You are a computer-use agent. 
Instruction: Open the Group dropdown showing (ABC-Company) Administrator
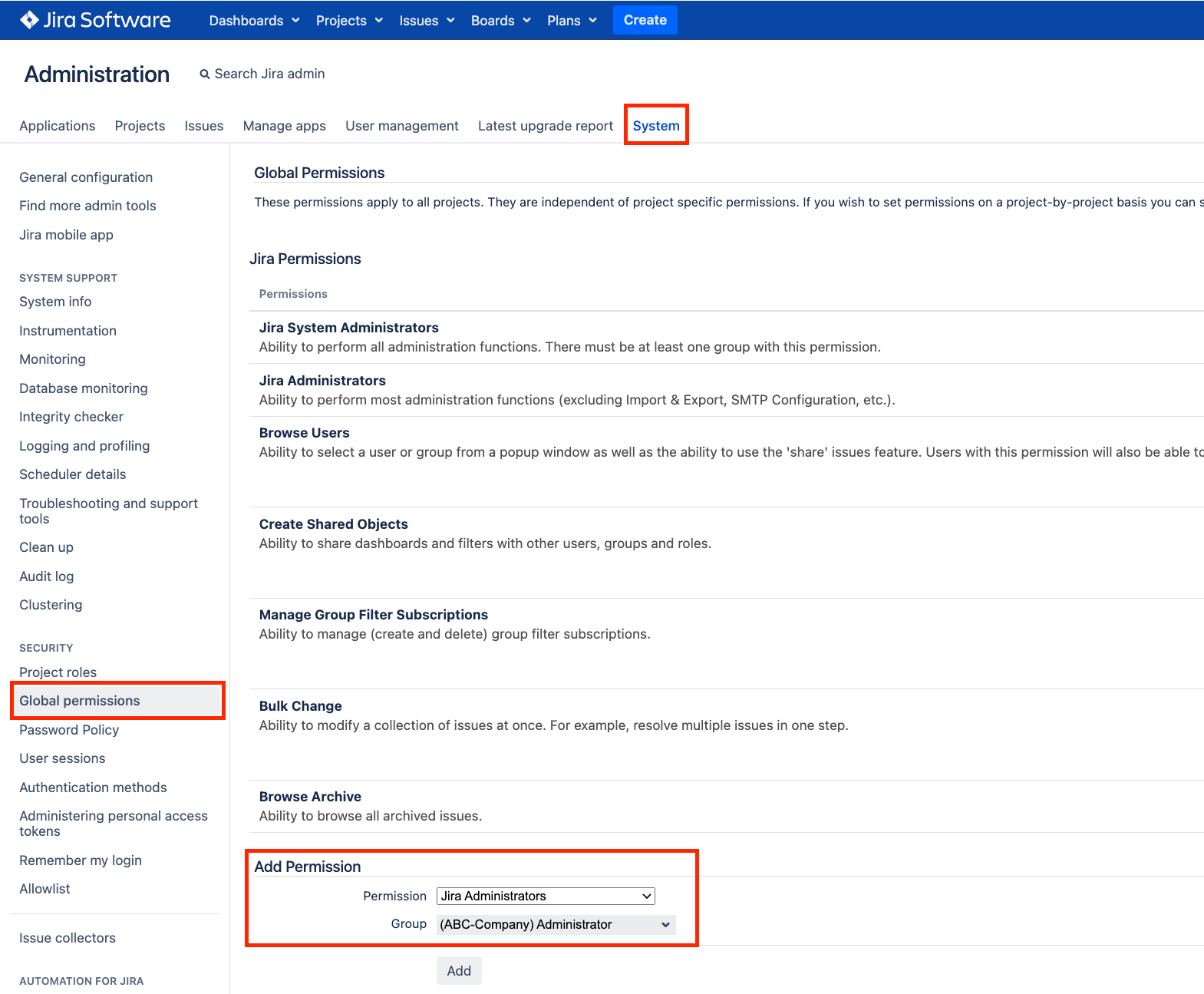[556, 924]
